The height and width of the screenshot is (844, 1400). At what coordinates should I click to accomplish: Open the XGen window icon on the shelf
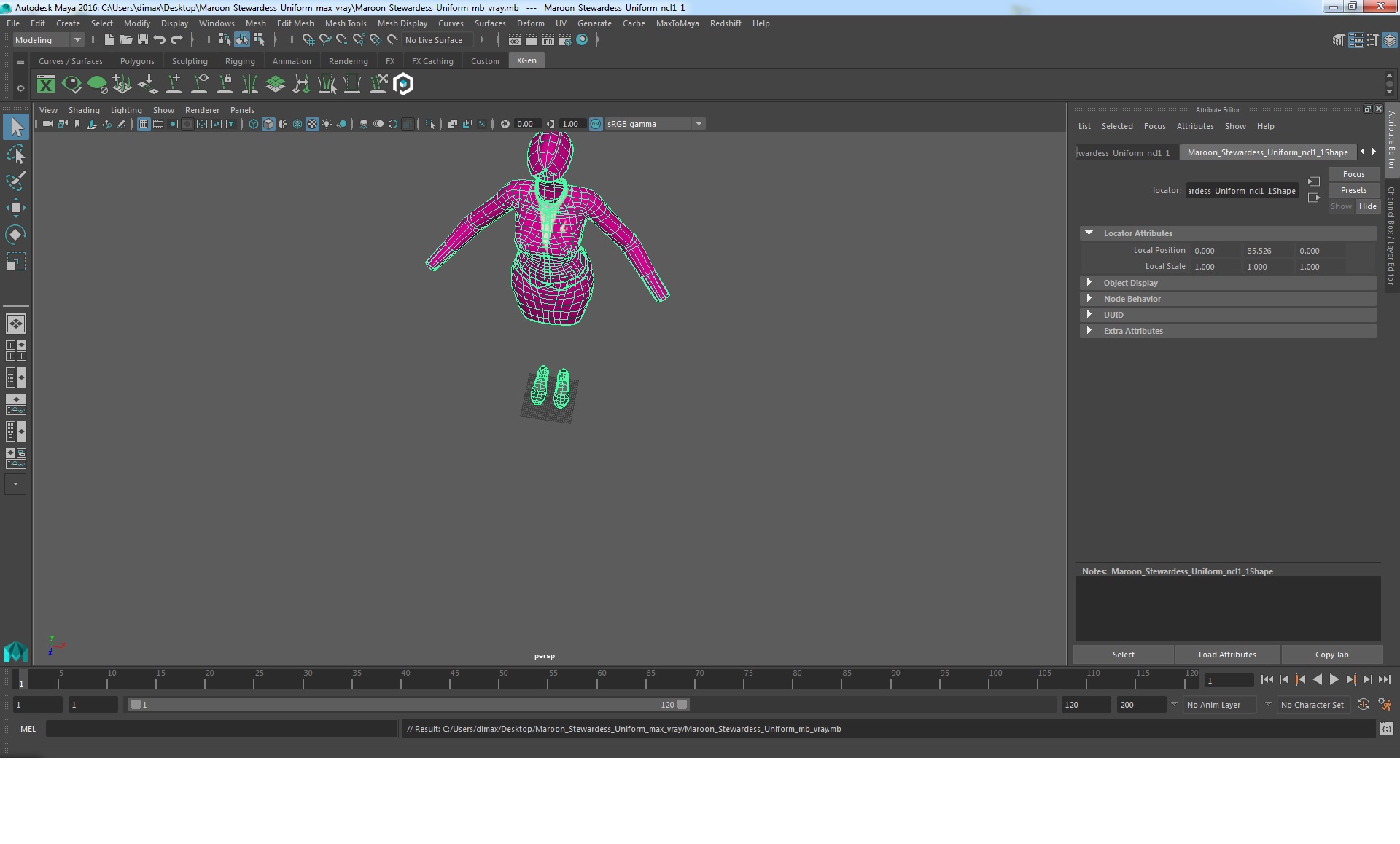click(46, 85)
